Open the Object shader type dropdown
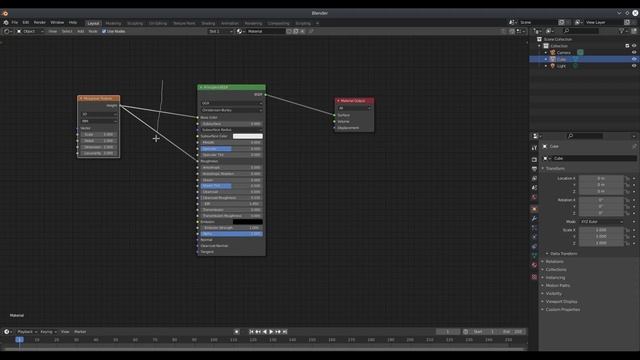Image resolution: width=640 pixels, height=360 pixels. pos(30,31)
